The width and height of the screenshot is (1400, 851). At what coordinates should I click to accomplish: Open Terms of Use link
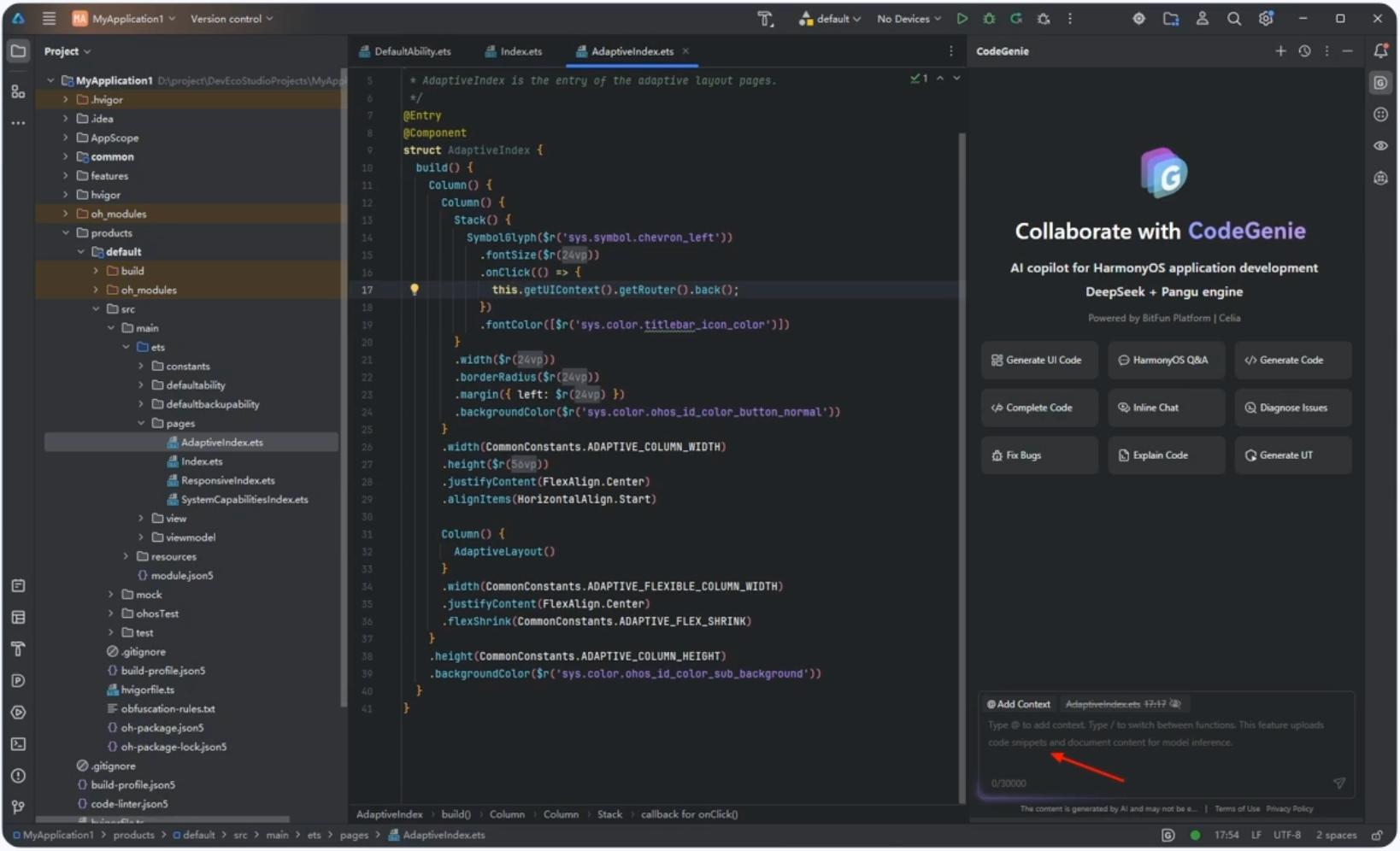pyautogui.click(x=1237, y=808)
